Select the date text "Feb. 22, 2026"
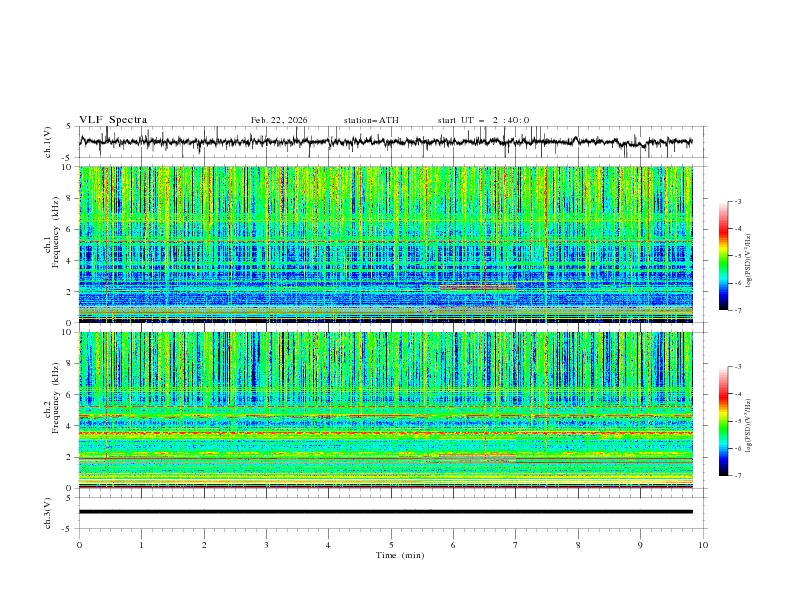This screenshot has width=792, height=612. pos(279,120)
